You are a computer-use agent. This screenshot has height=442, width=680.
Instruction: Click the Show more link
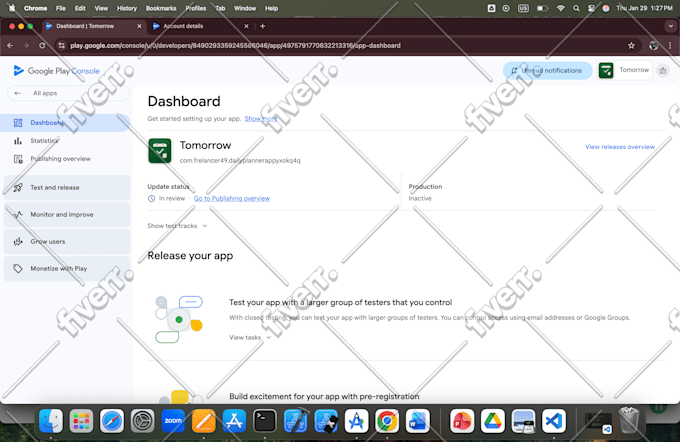pyautogui.click(x=261, y=118)
